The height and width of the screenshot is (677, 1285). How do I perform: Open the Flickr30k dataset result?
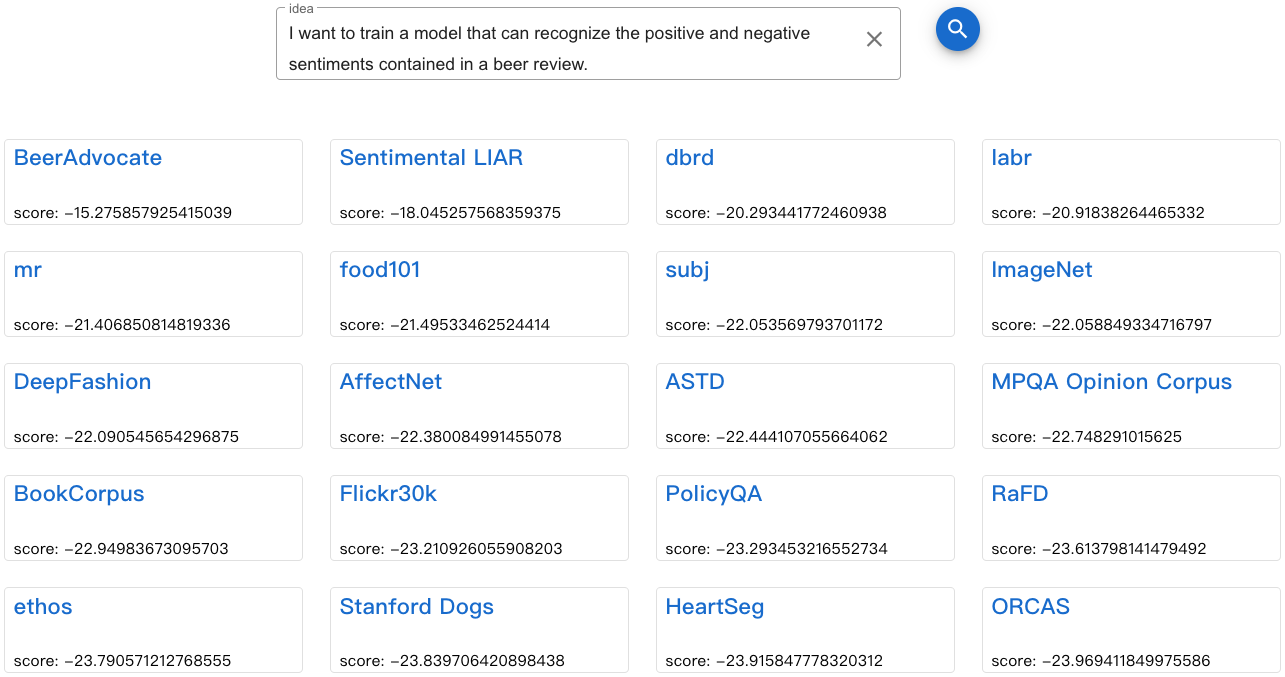pos(388,494)
